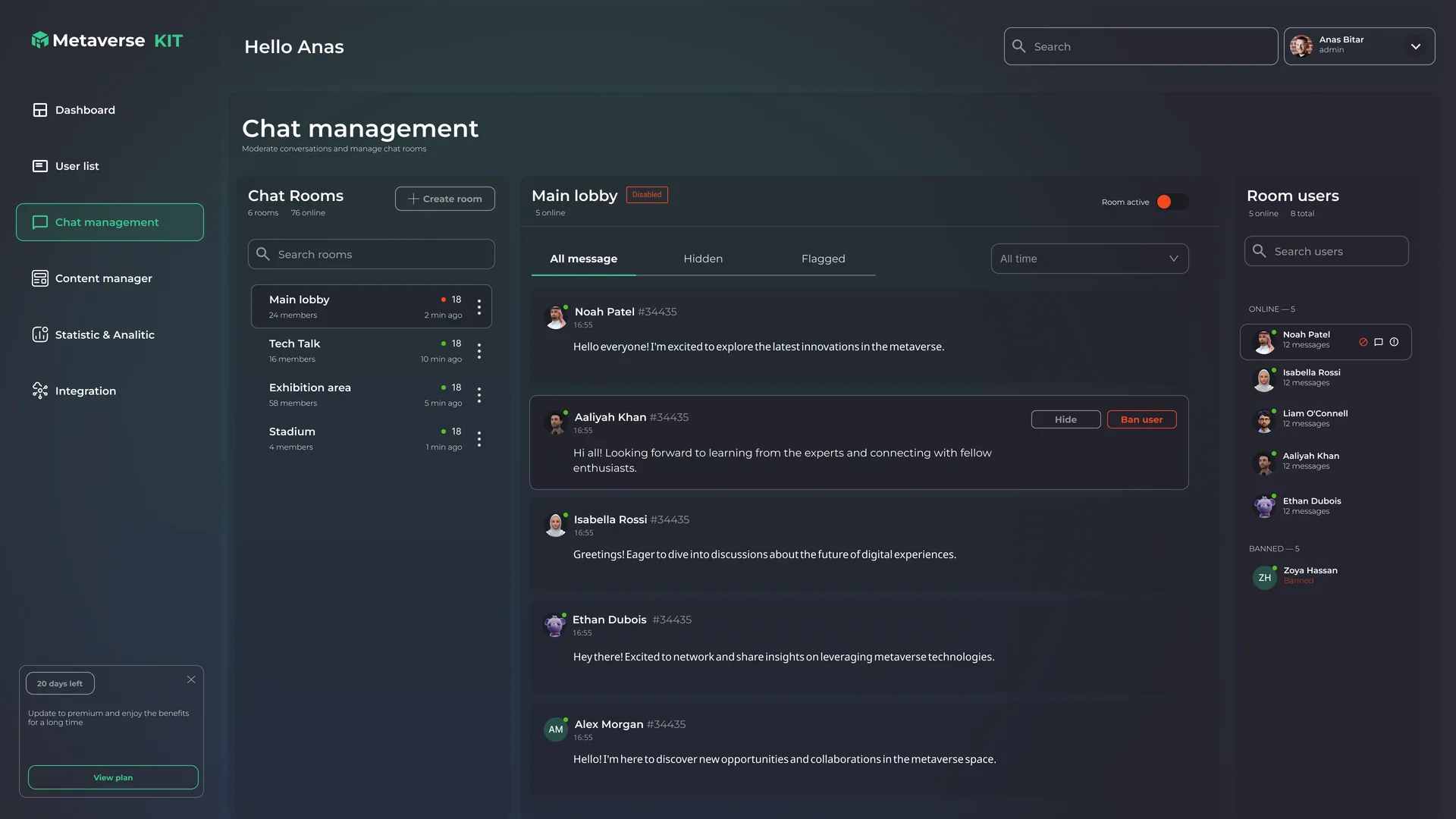Screen dimensions: 1456x819
Task: Click message icon next to Noah Patel
Action: click(1379, 342)
